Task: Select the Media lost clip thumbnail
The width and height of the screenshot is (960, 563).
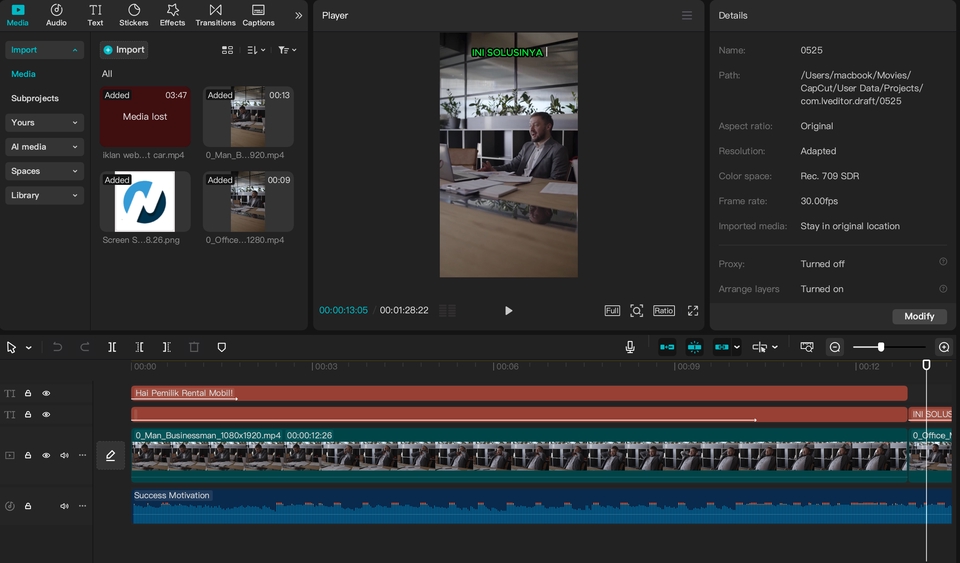Action: tap(145, 116)
